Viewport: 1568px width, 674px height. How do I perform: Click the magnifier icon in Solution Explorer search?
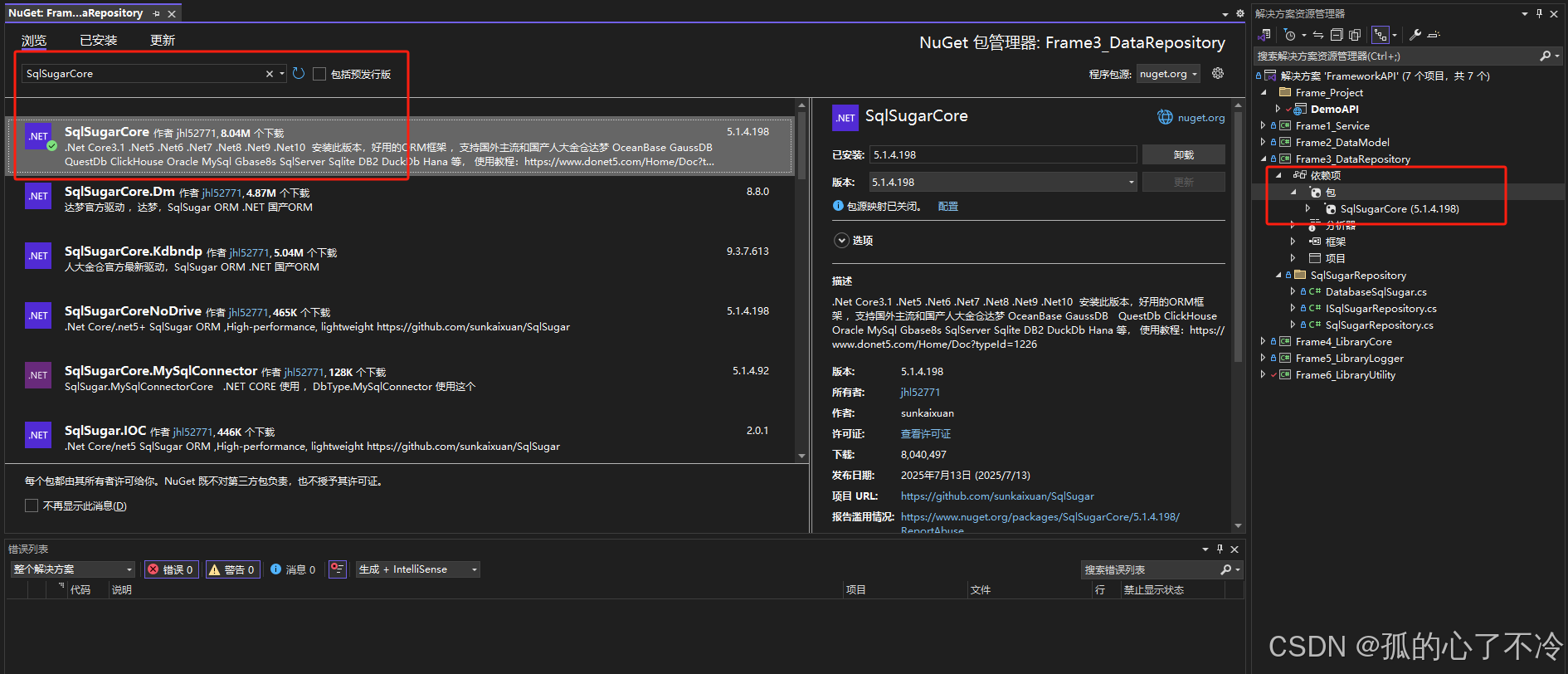(x=1545, y=56)
